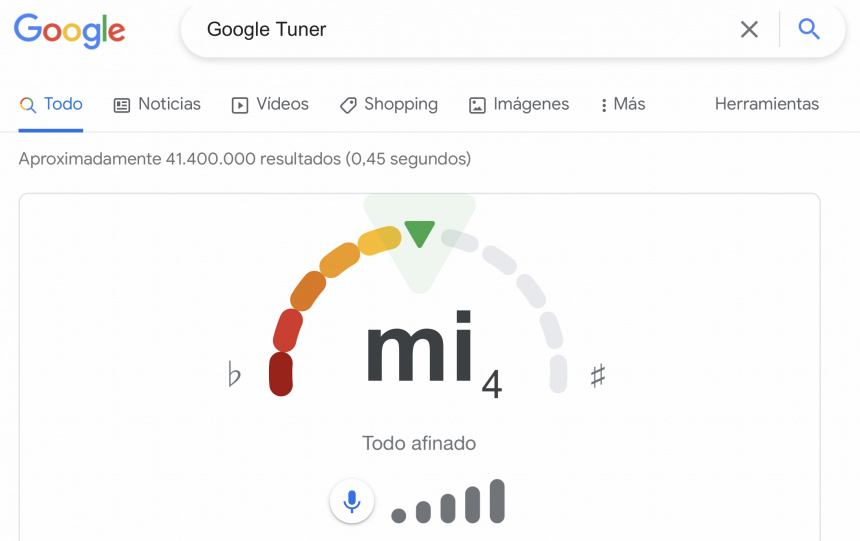
Task: Open the Imágenes tab
Action: (519, 104)
